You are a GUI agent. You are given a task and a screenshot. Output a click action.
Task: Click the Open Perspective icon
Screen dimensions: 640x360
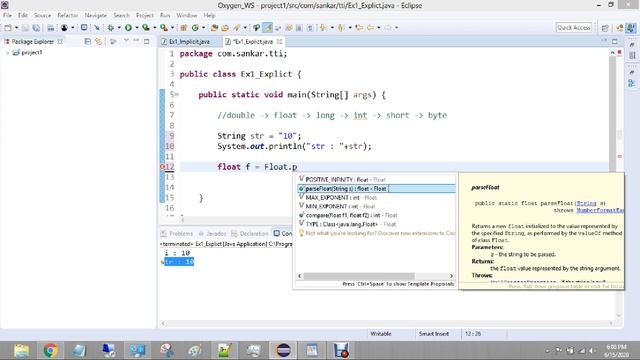click(605, 28)
